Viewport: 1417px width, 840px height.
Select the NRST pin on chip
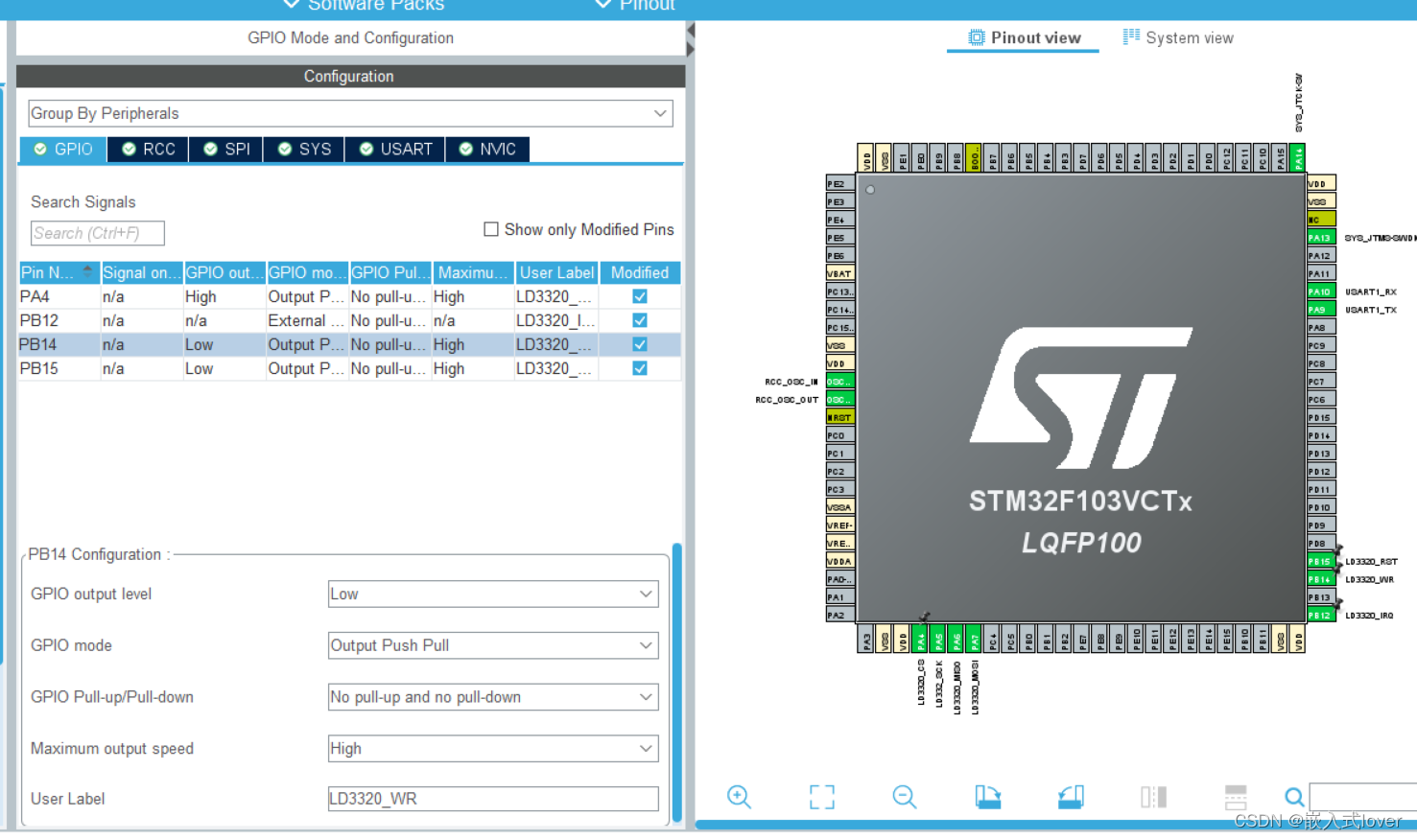click(840, 417)
